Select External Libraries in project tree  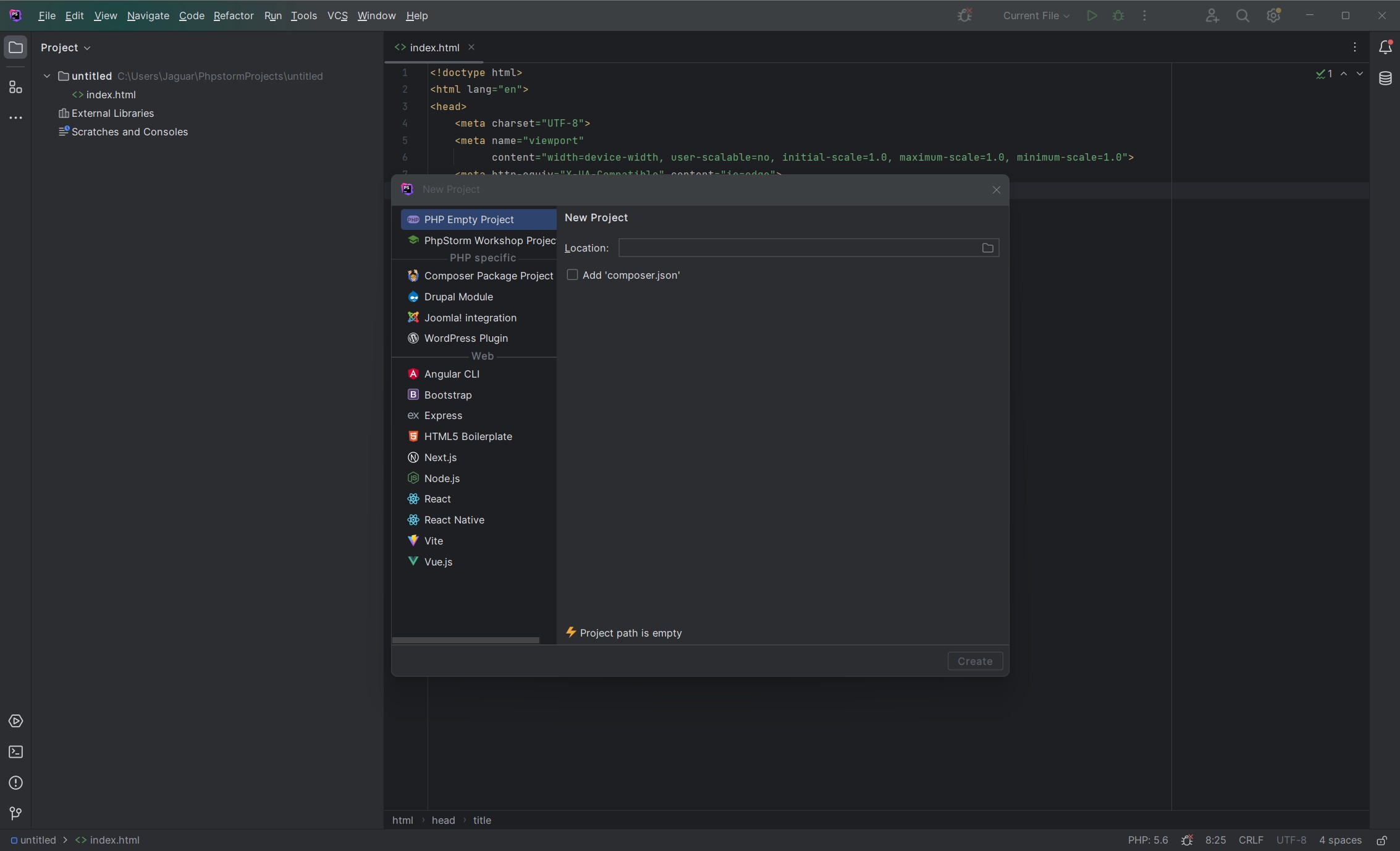pos(106,113)
